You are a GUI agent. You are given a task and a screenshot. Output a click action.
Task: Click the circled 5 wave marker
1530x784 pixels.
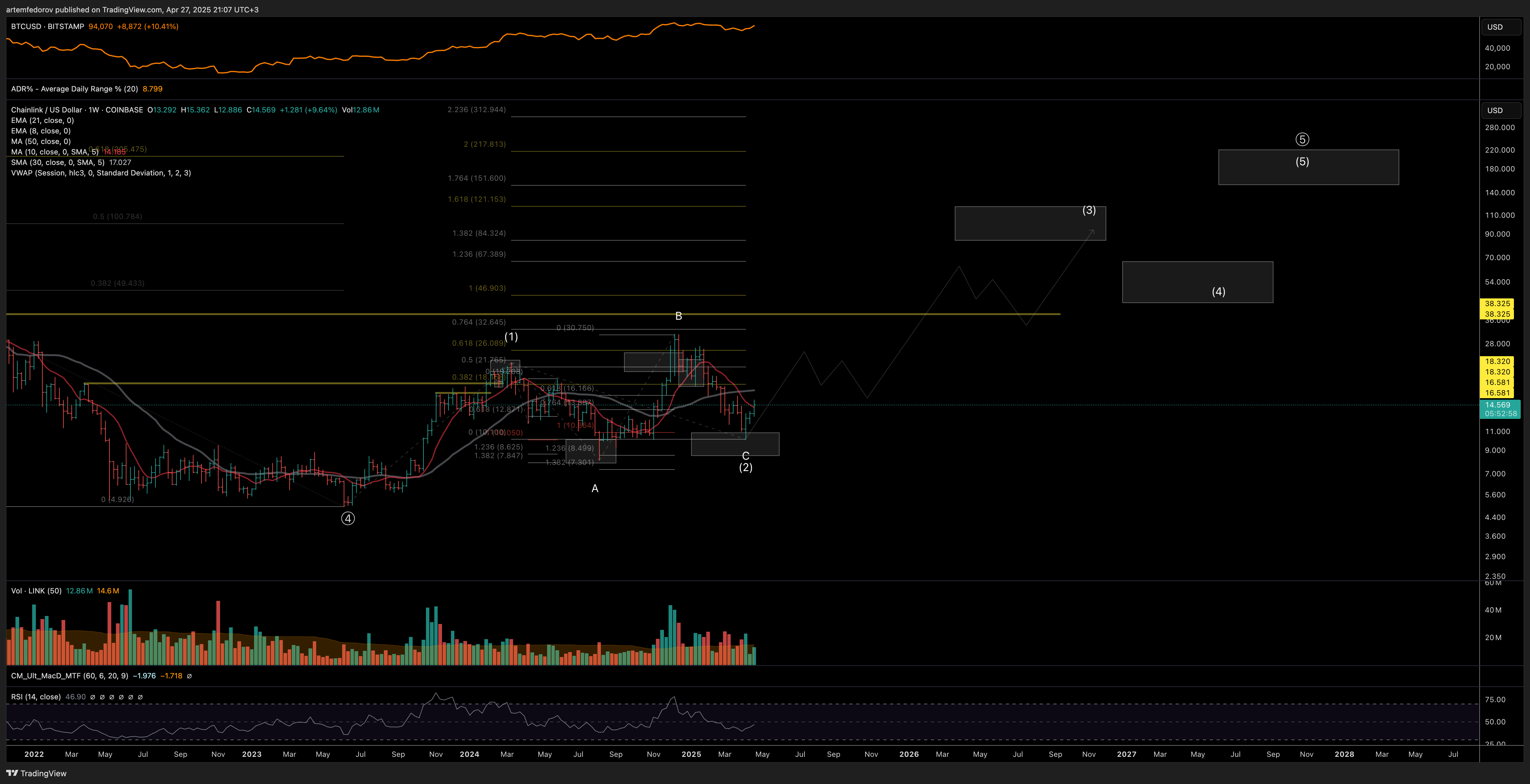tap(1302, 139)
